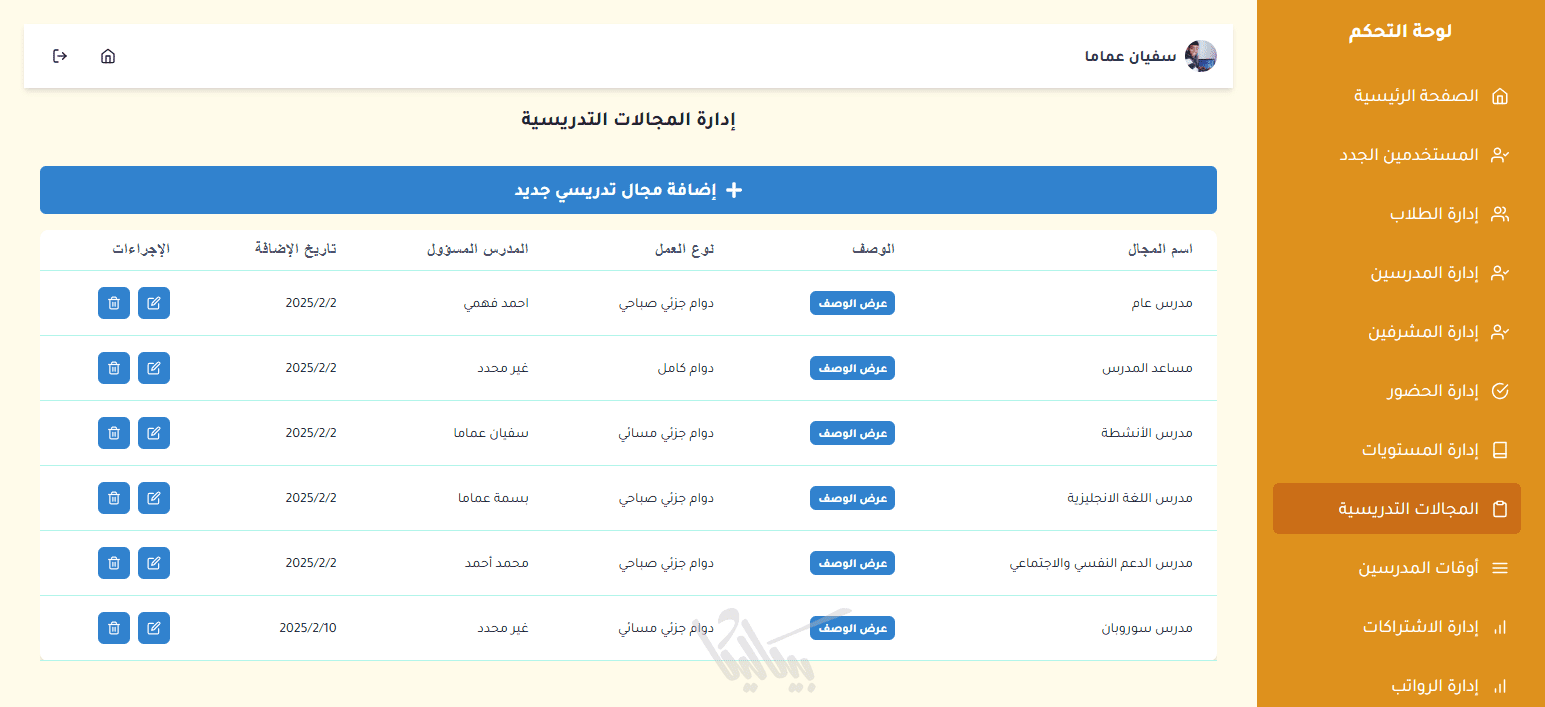Edit the مدرس عام row
Image resolution: width=1545 pixels, height=707 pixels.
154,303
